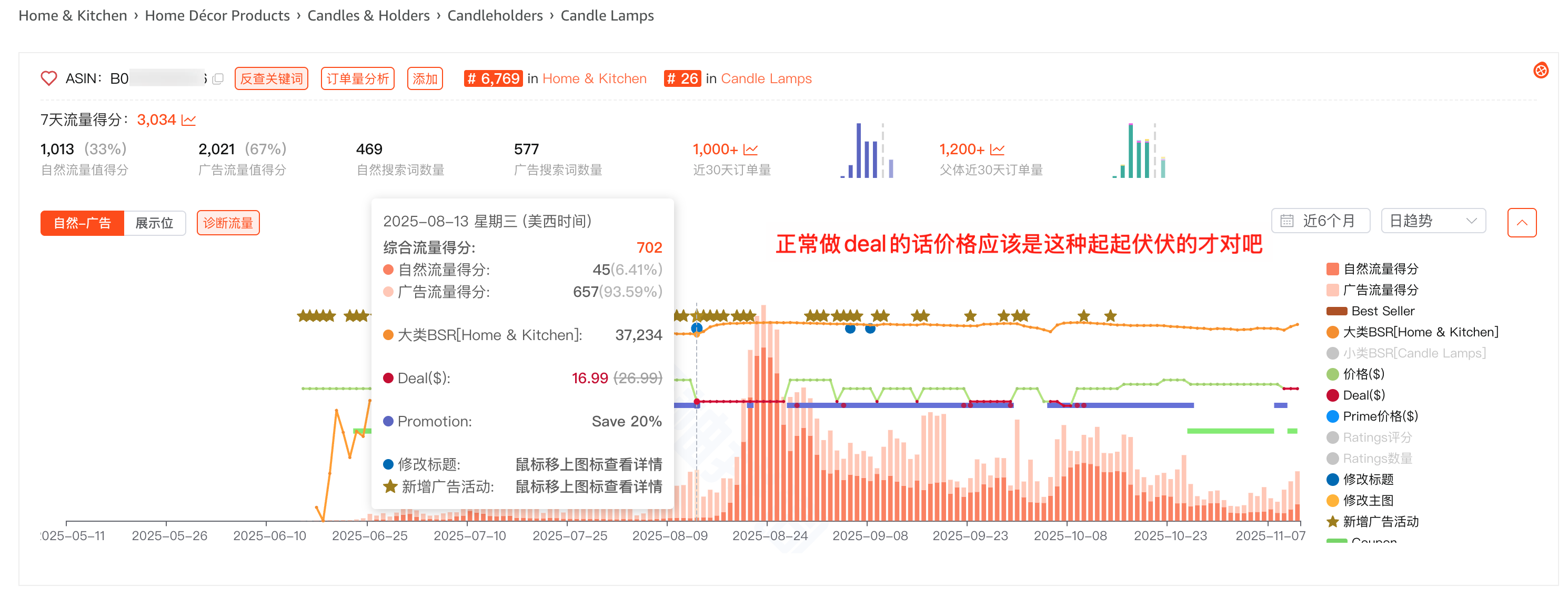Open trend icon beside 1,200+ parent orders

click(x=997, y=150)
